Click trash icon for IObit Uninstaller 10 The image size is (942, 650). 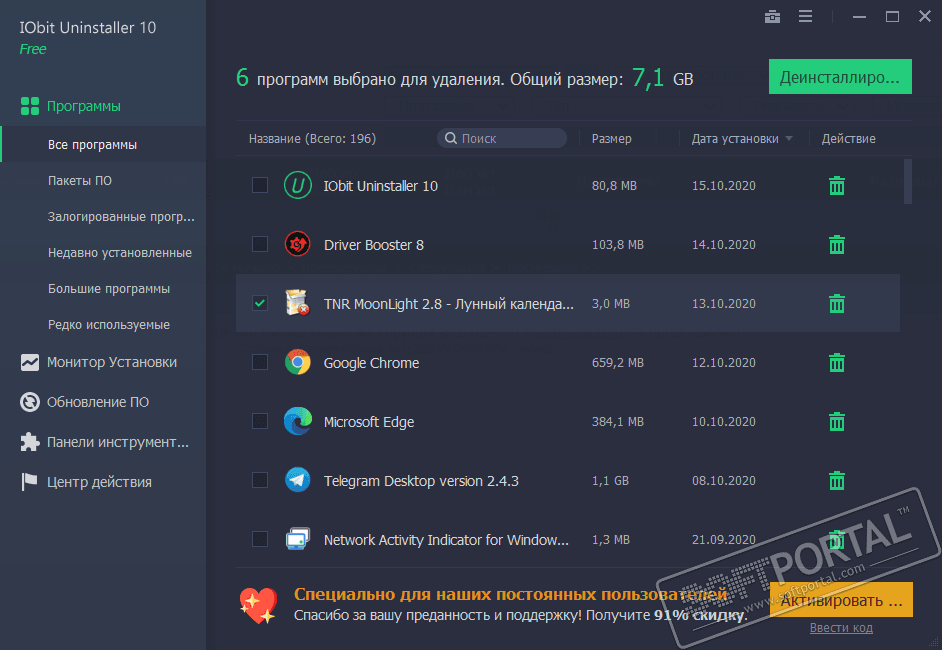836,186
